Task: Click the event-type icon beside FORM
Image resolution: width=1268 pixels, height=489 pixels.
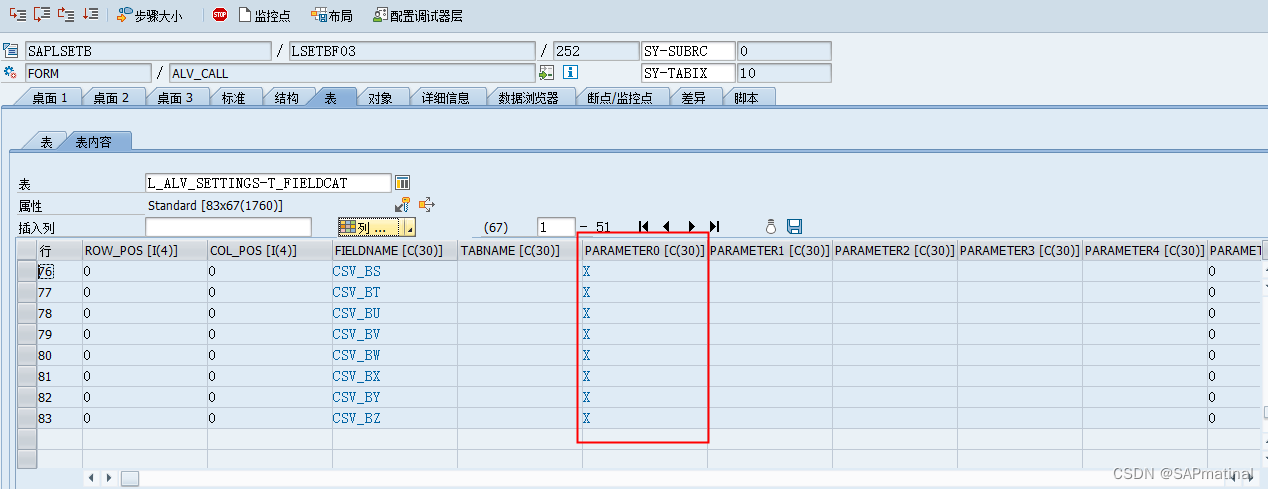Action: click(11, 73)
